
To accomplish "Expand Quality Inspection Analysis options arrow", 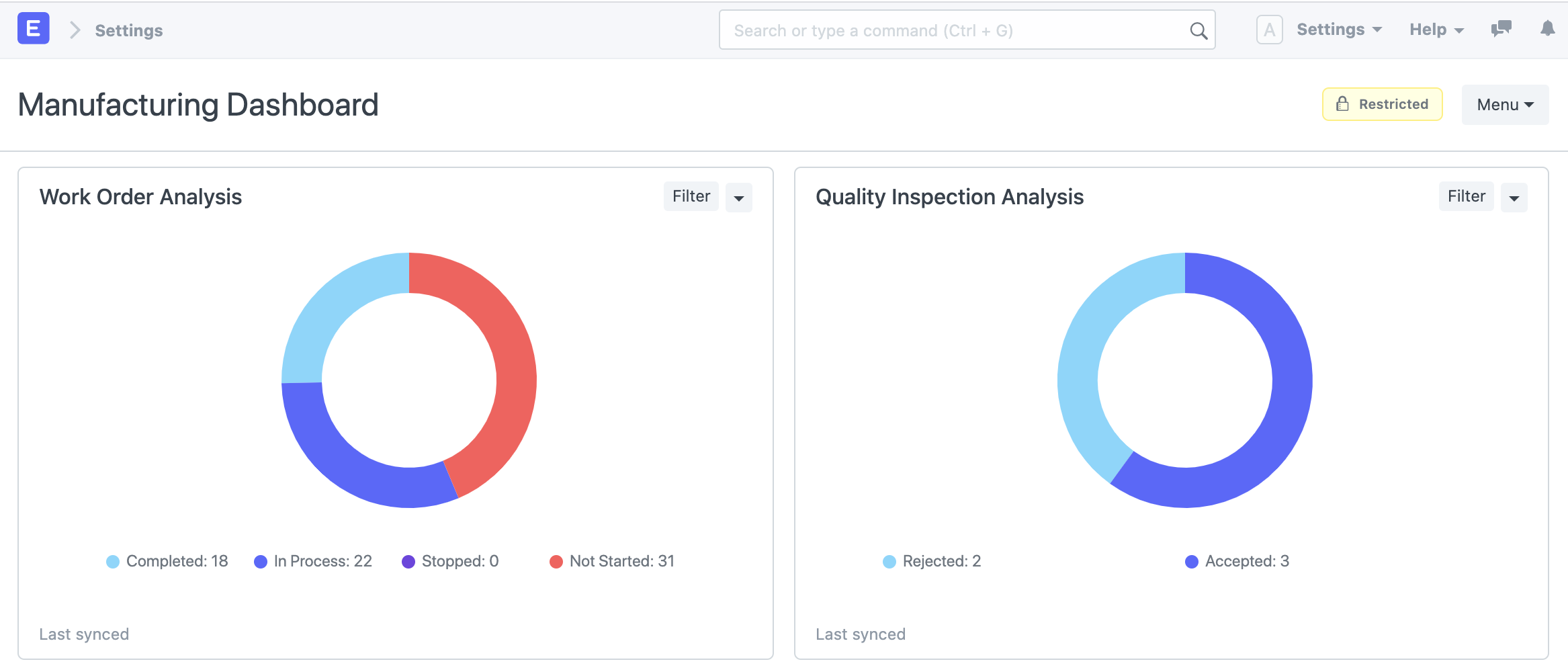I will coord(1514,198).
